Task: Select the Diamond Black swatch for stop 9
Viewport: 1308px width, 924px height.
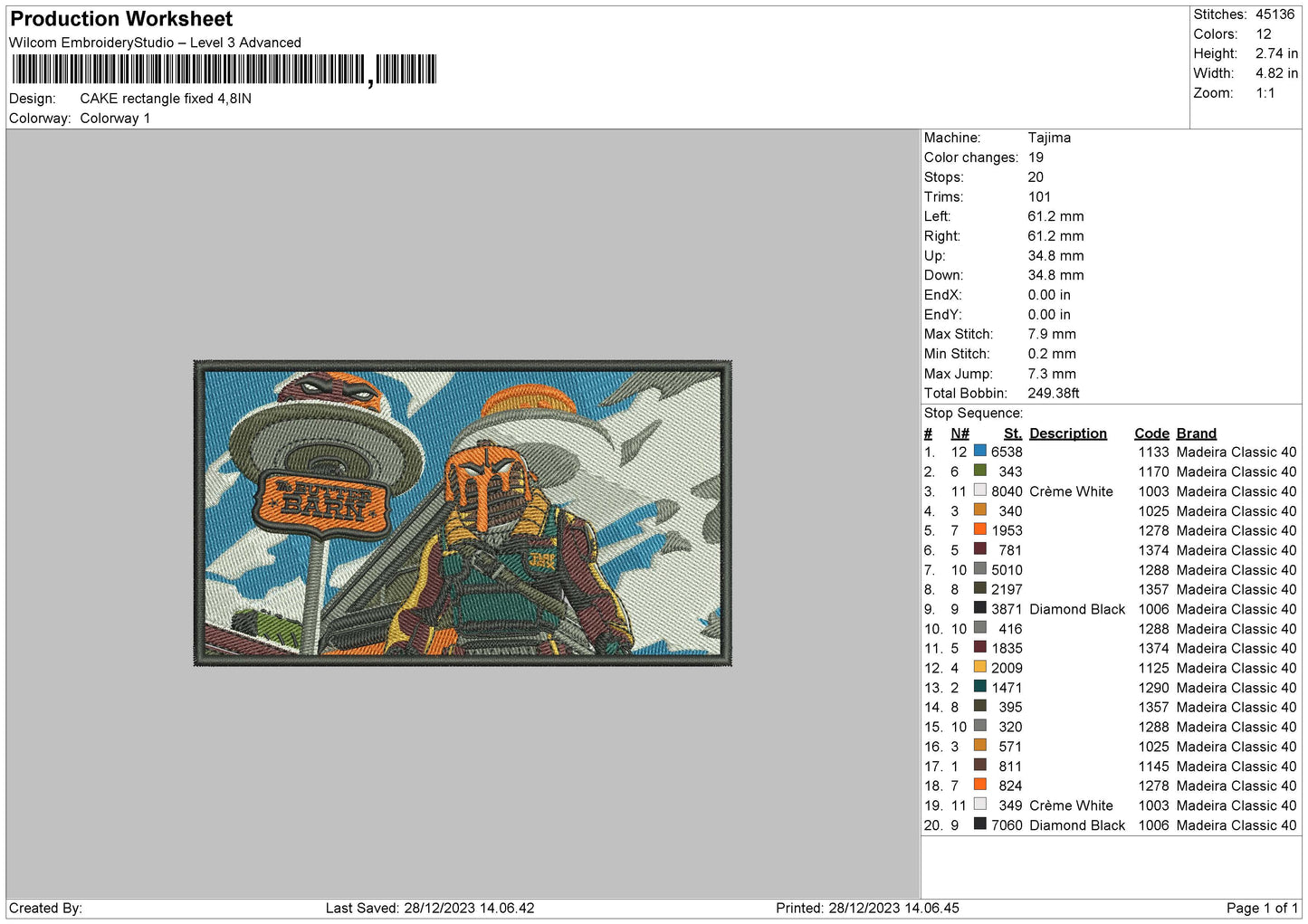Action: (x=979, y=608)
